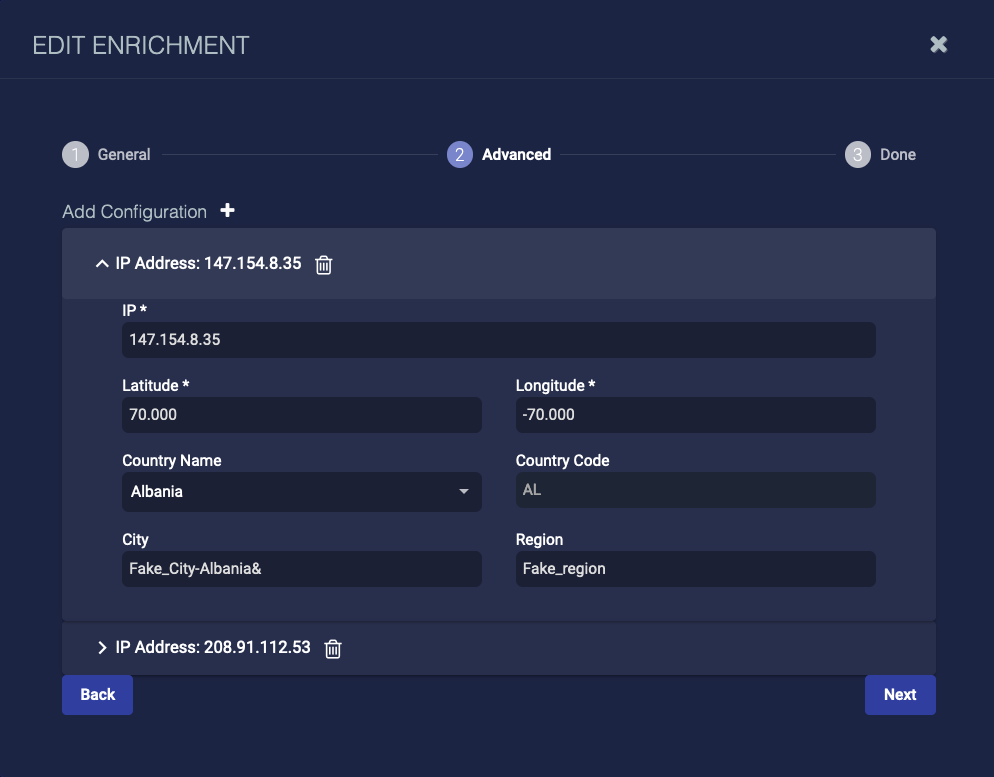The width and height of the screenshot is (994, 777).
Task: Select the Advanced step label
Action: click(x=516, y=155)
